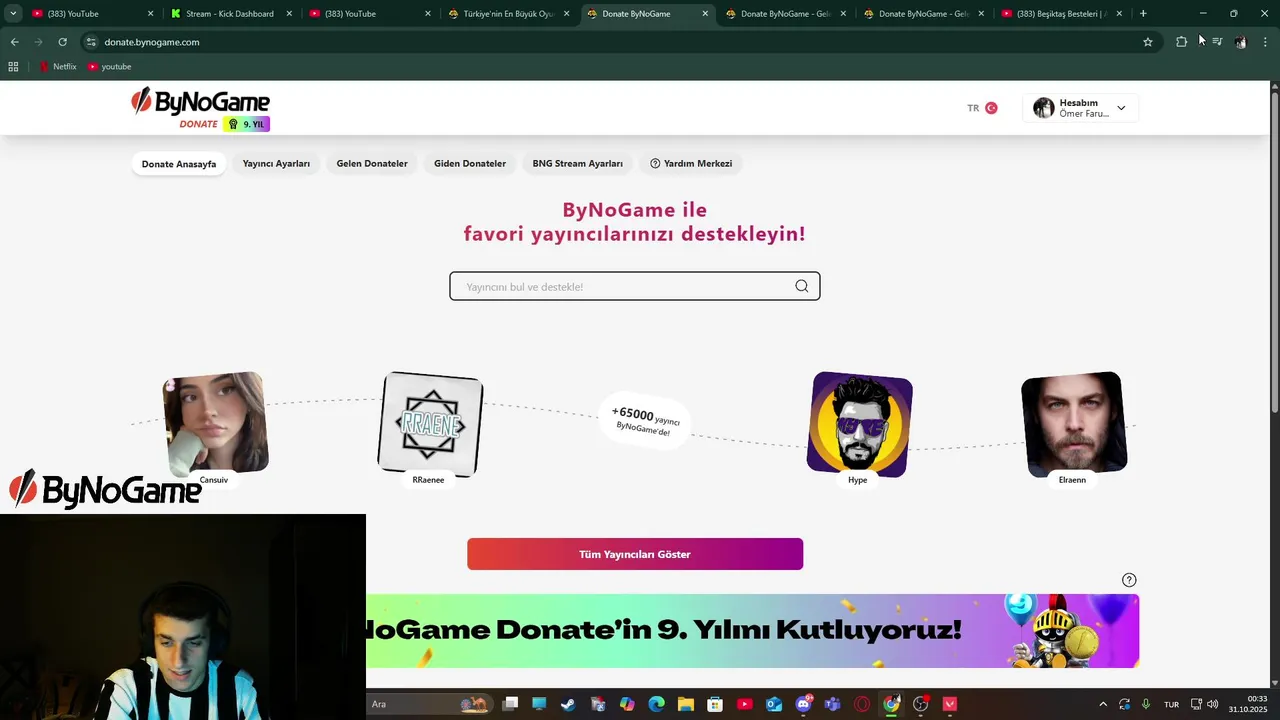The height and width of the screenshot is (720, 1280).
Task: Open the TR language selector
Action: point(982,108)
